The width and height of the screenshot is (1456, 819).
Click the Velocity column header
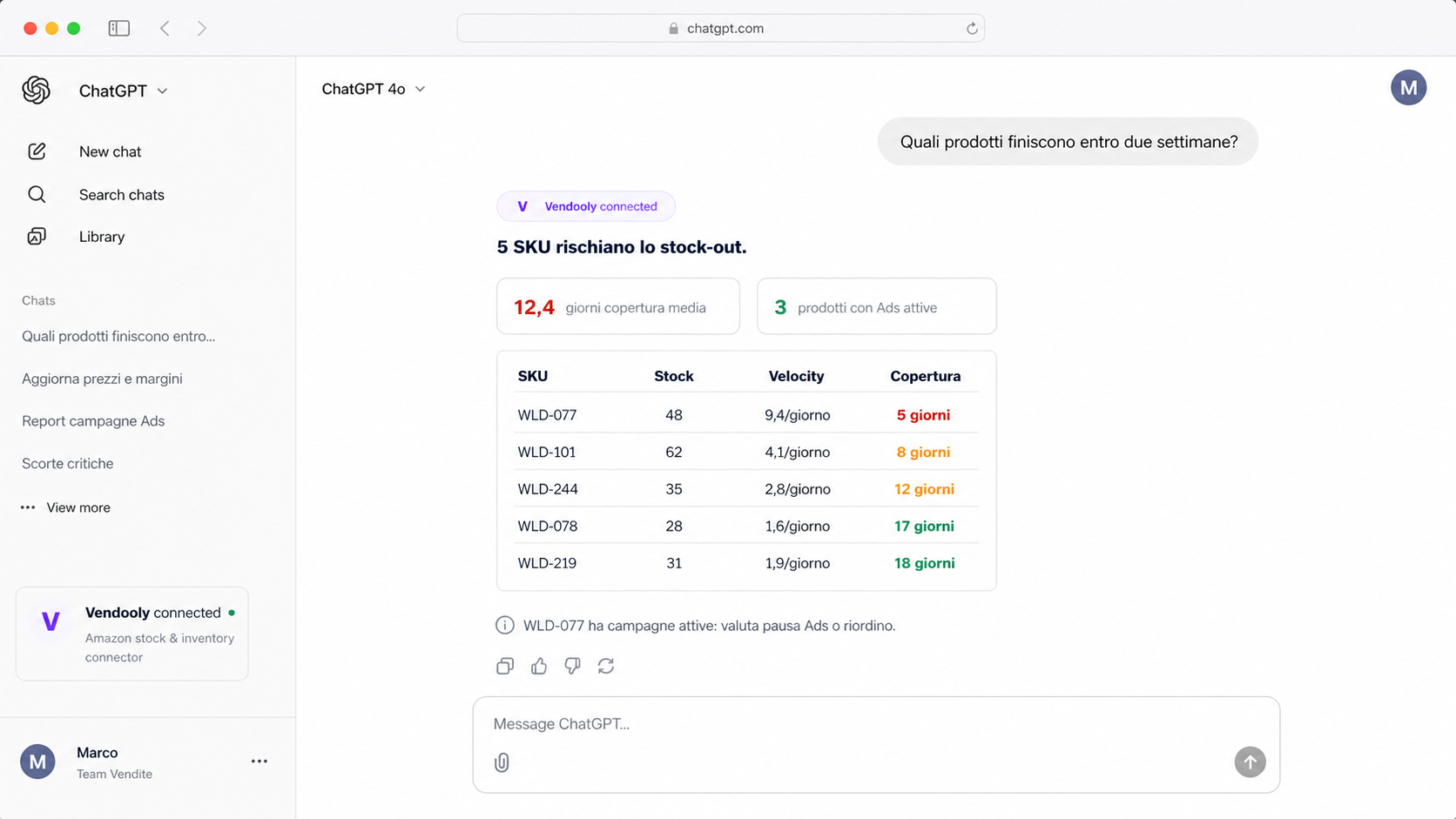click(x=796, y=376)
